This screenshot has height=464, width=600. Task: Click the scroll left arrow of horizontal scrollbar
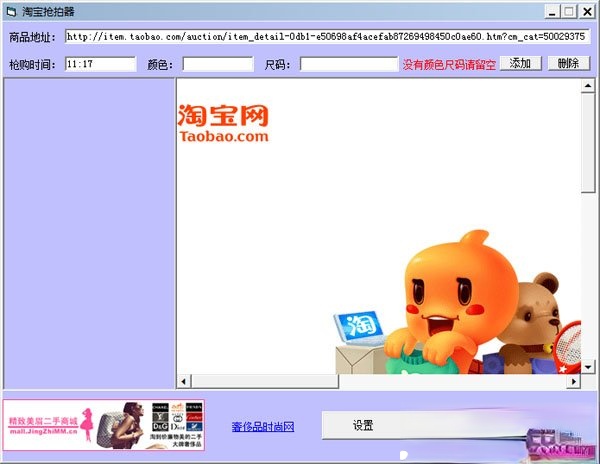click(184, 381)
